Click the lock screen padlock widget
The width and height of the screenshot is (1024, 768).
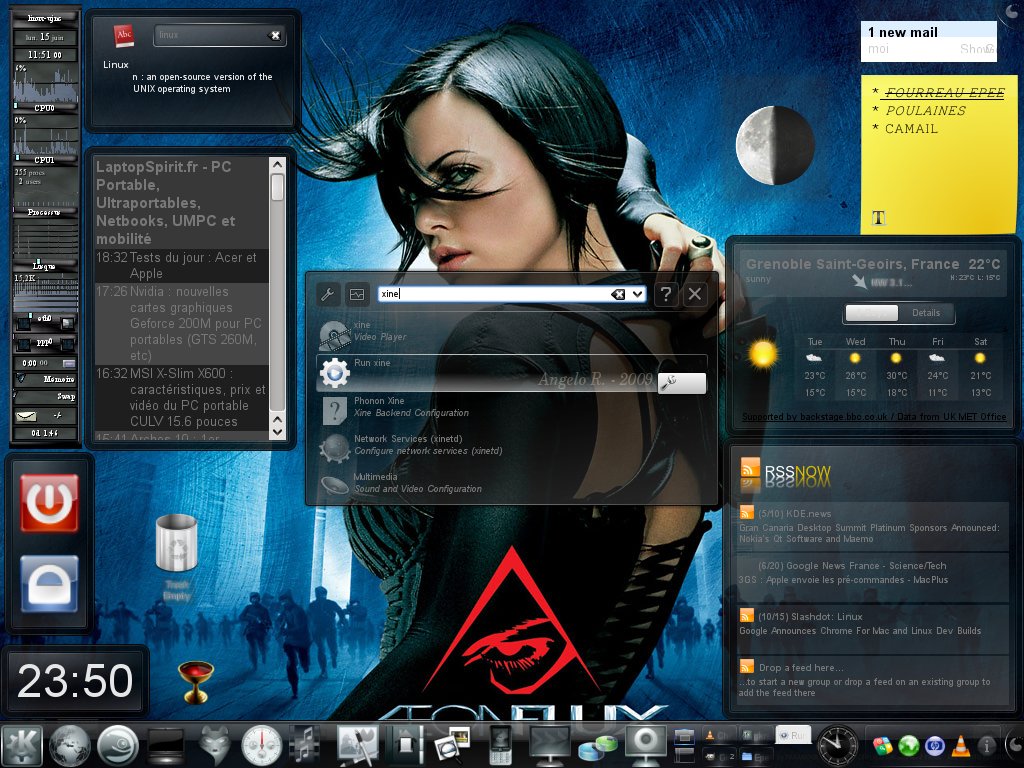tap(50, 584)
